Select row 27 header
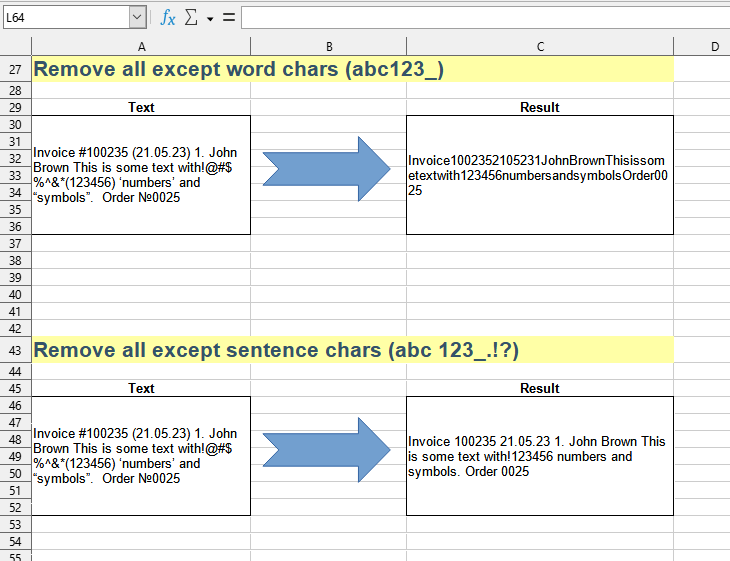The image size is (730, 561). point(15,70)
